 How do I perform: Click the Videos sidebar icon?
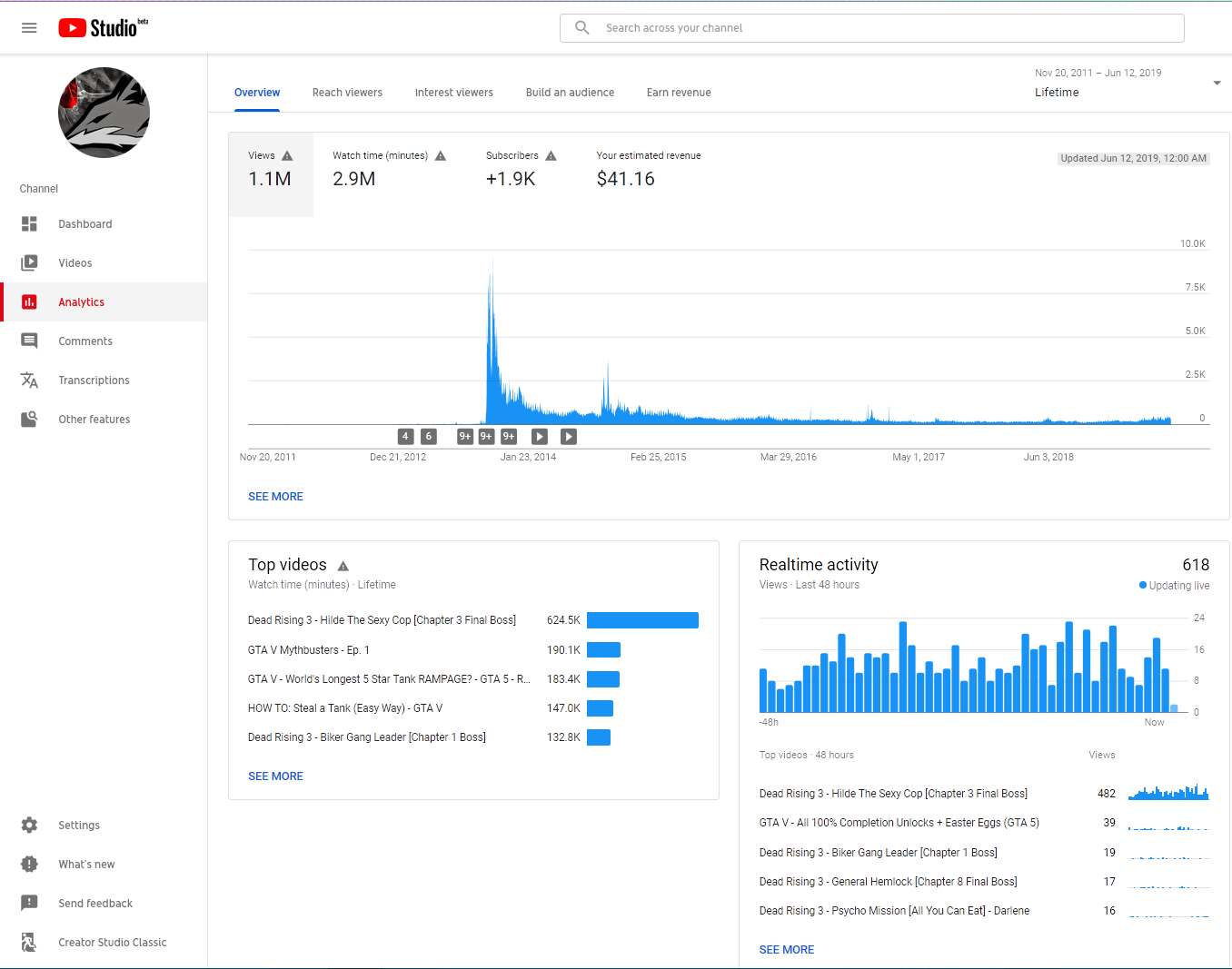[x=29, y=262]
